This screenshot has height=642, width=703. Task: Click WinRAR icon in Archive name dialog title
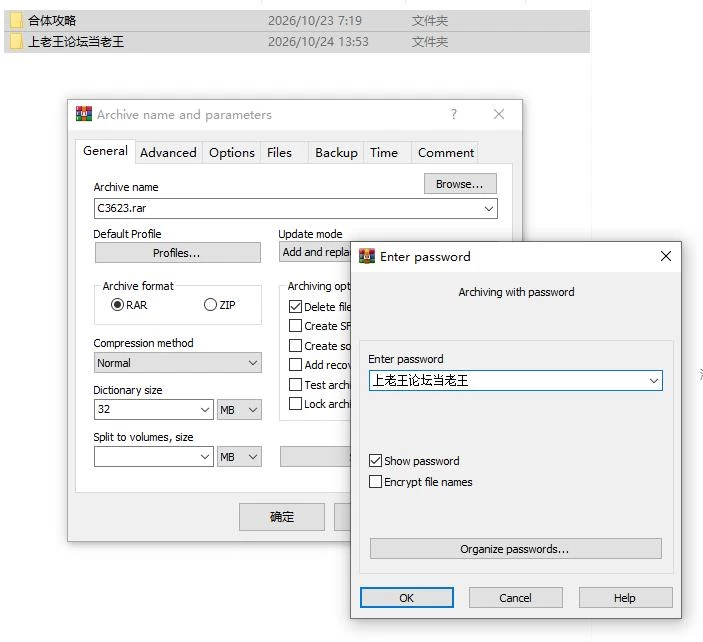click(x=84, y=114)
